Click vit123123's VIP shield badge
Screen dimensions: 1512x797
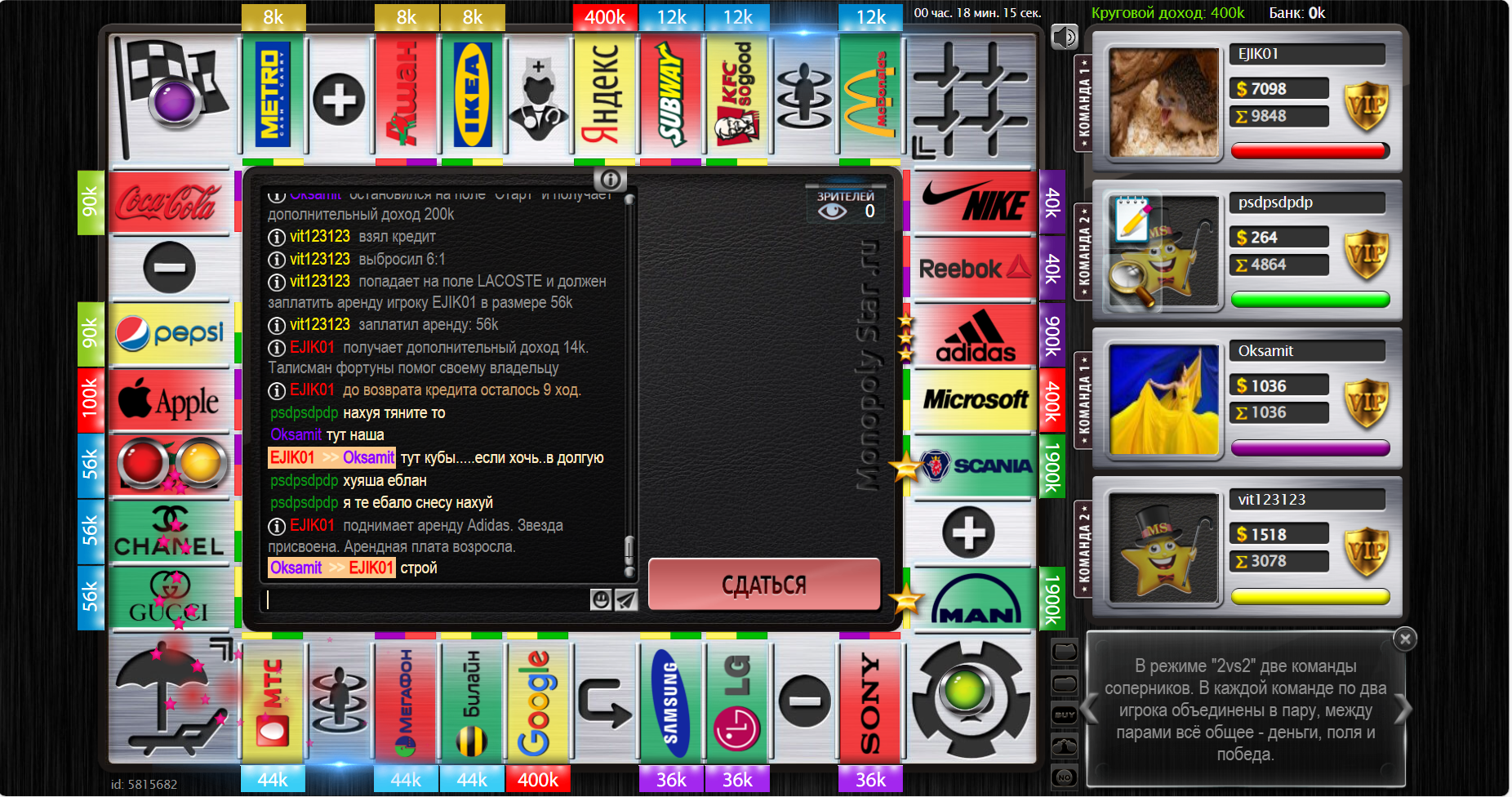pos(1367,552)
